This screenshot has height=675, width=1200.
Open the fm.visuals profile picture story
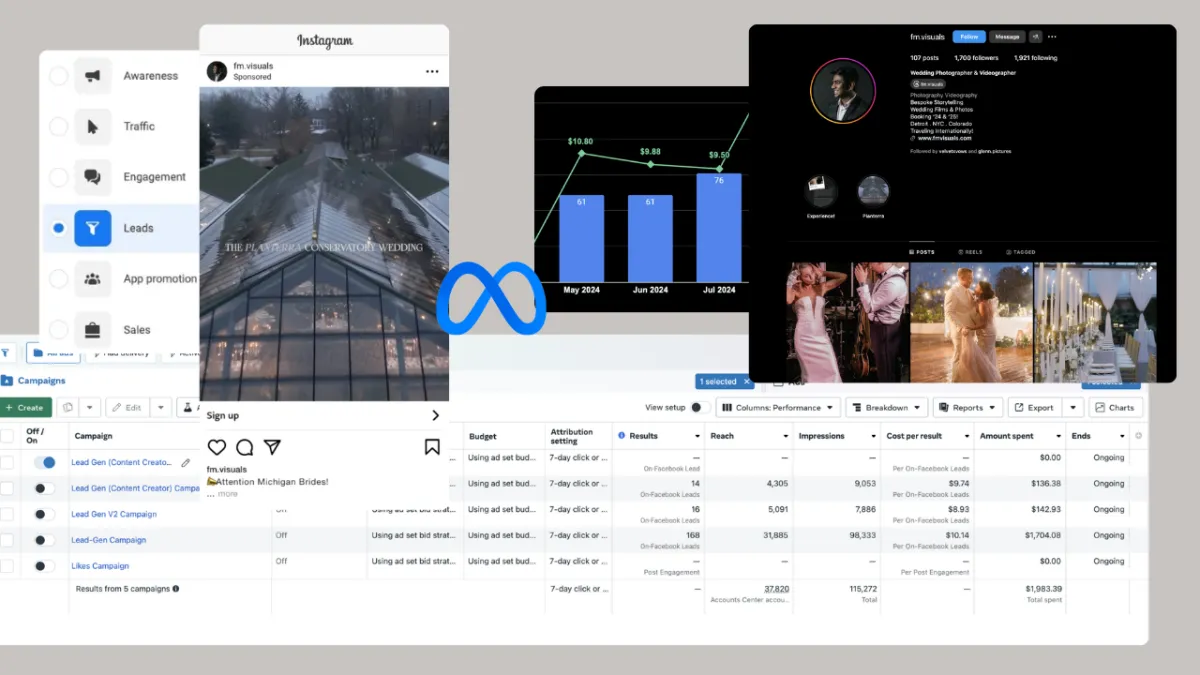pos(842,91)
